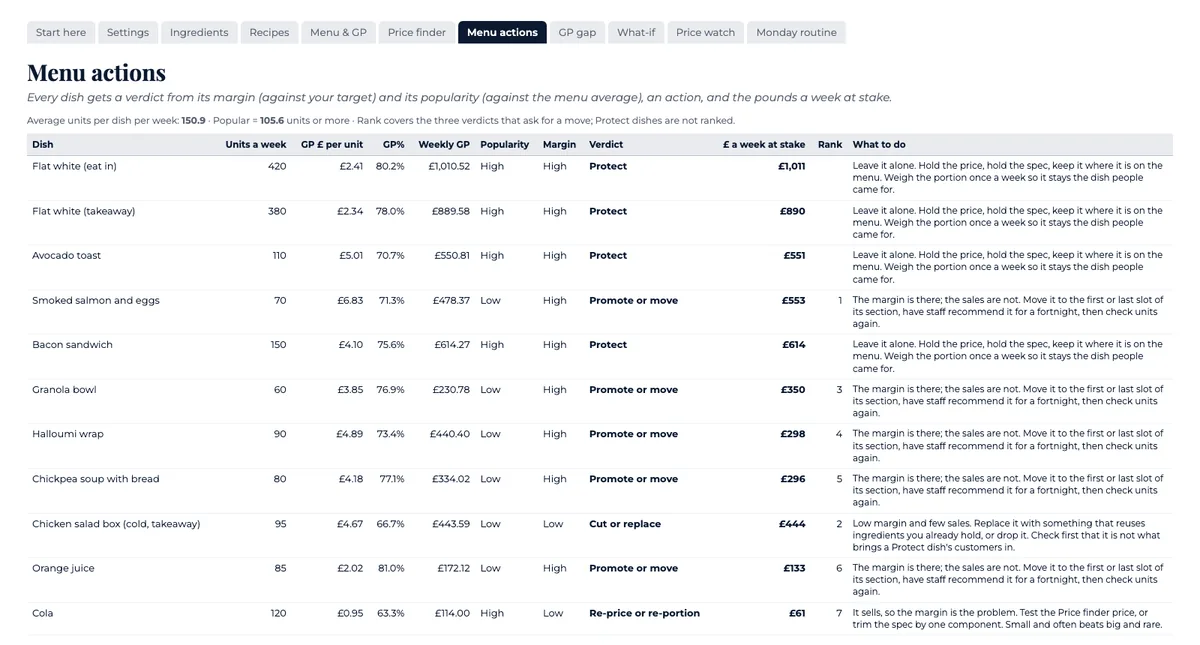Open the Recipes tab

(x=269, y=32)
